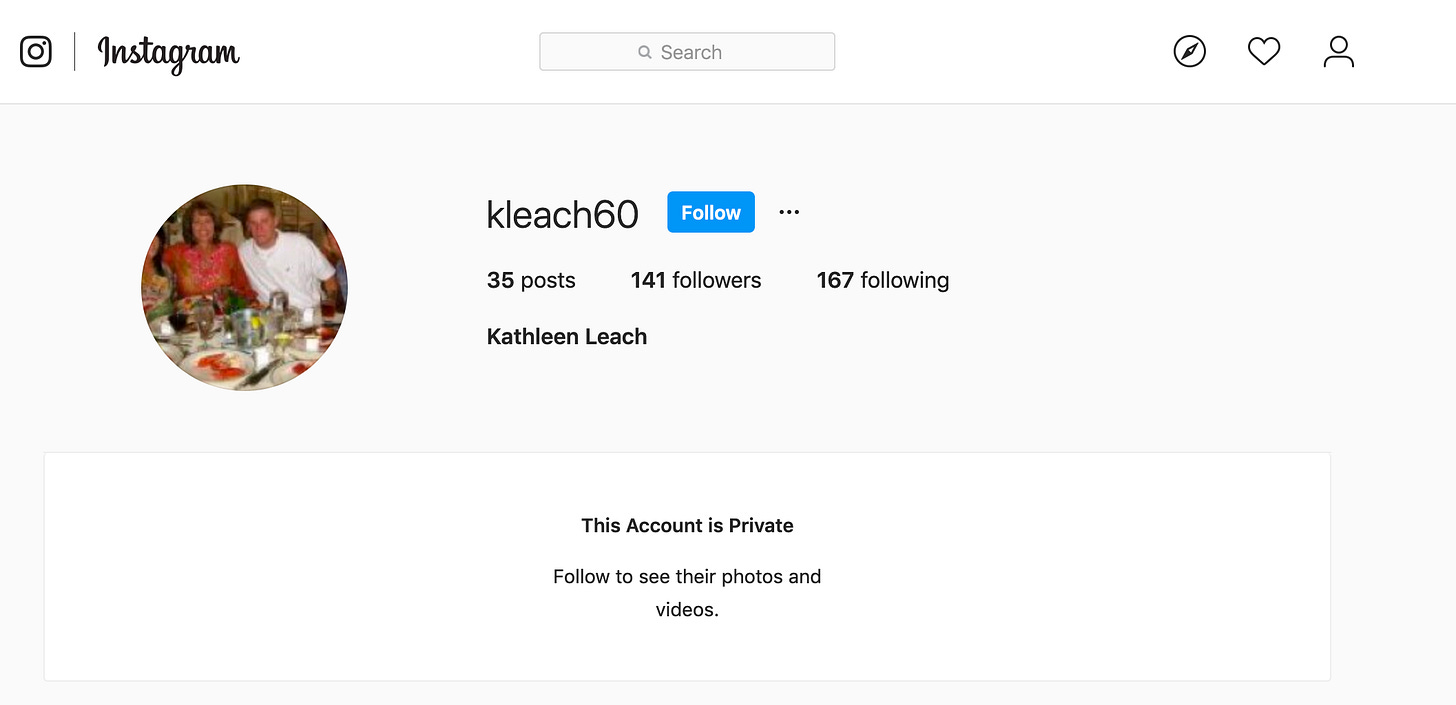View the 167 following list

[883, 281]
